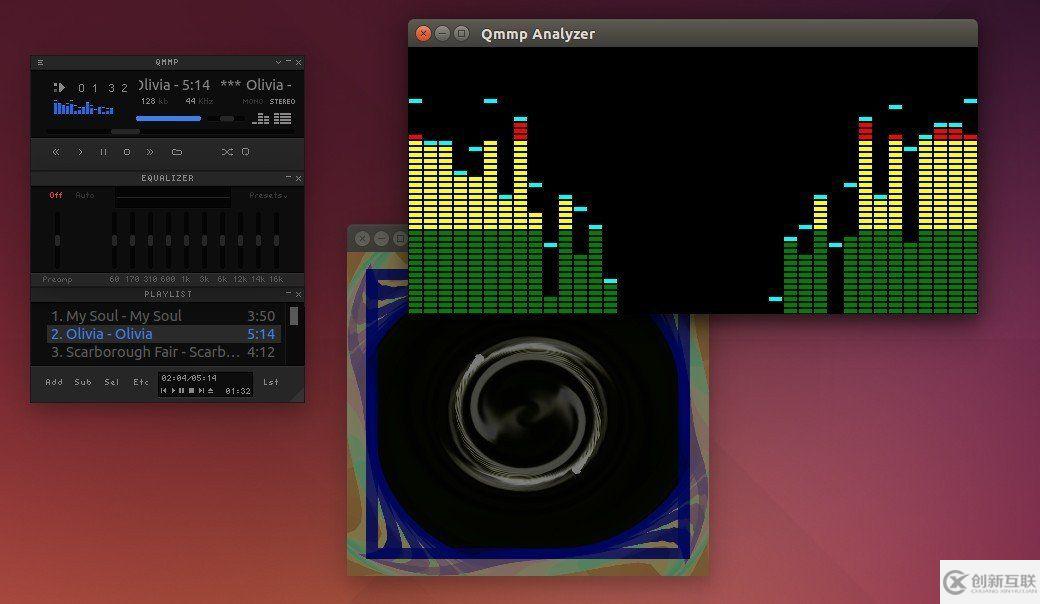Viewport: 1040px width, 604px height.
Task: Open the playlist Sub menu
Action: coord(83,382)
